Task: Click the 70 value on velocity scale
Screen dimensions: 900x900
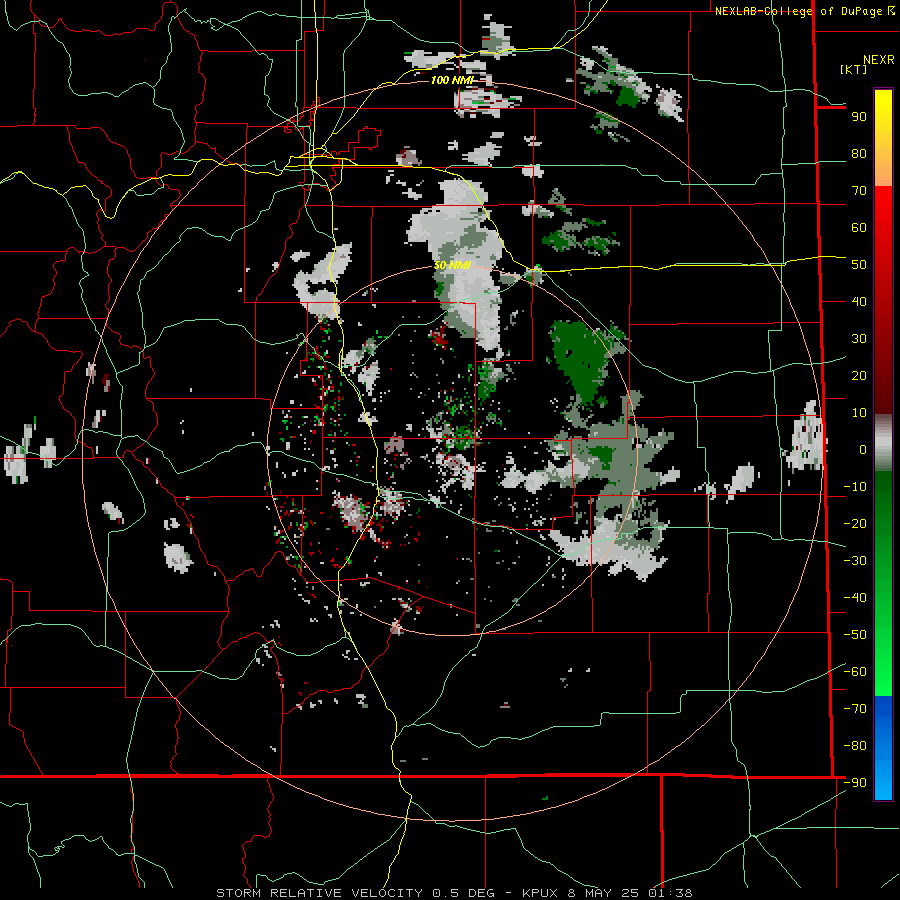Action: pos(859,191)
